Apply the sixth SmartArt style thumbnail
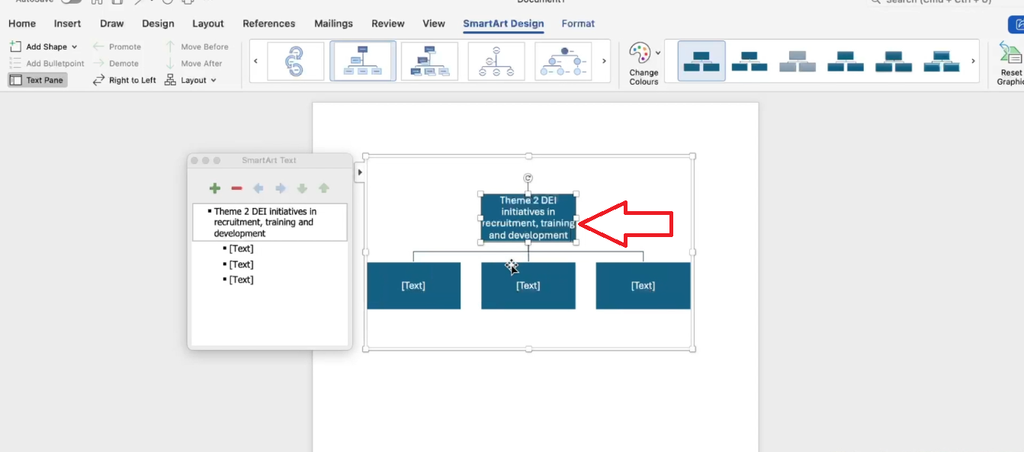The width and height of the screenshot is (1024, 452). point(942,61)
